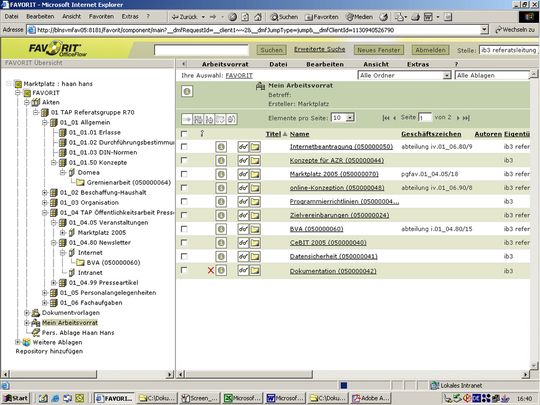Screen dimensions: 540x405
Task: Click signature icon in BVA row
Action: [243, 229]
